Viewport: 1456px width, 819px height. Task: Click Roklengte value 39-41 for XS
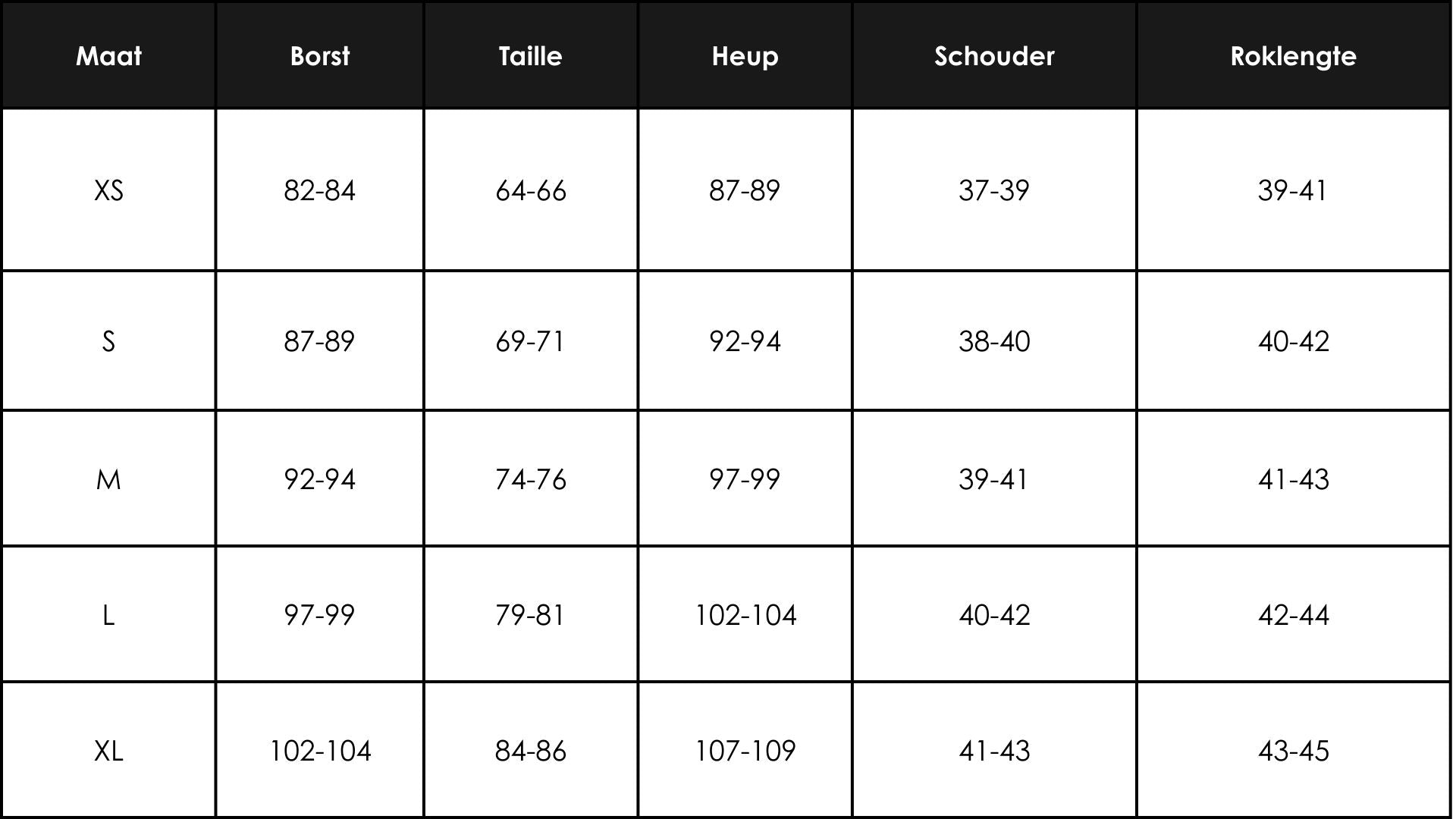(x=1292, y=190)
